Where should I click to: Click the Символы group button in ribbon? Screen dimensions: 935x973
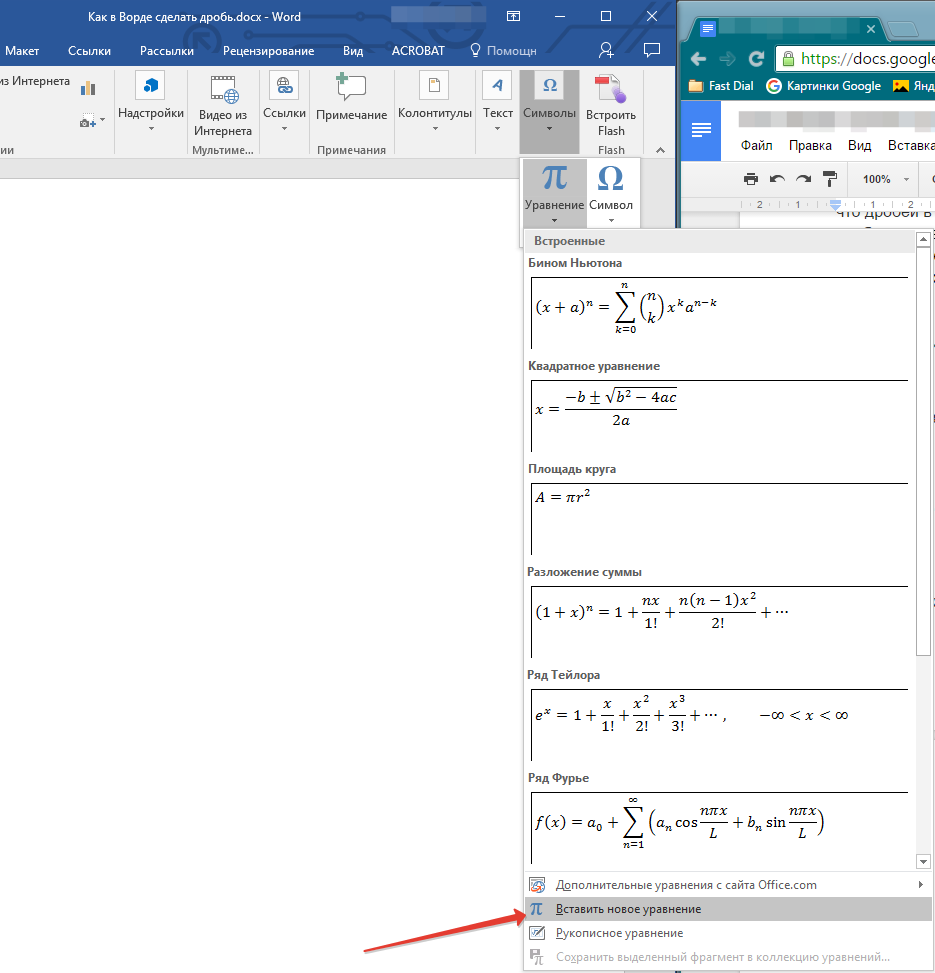(549, 112)
